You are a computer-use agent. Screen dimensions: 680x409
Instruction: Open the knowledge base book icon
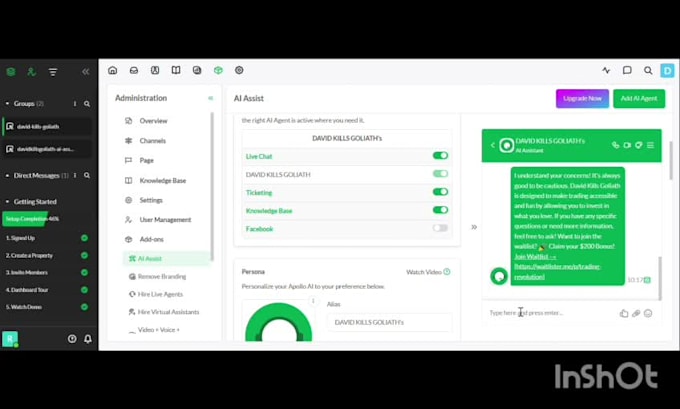tap(176, 70)
